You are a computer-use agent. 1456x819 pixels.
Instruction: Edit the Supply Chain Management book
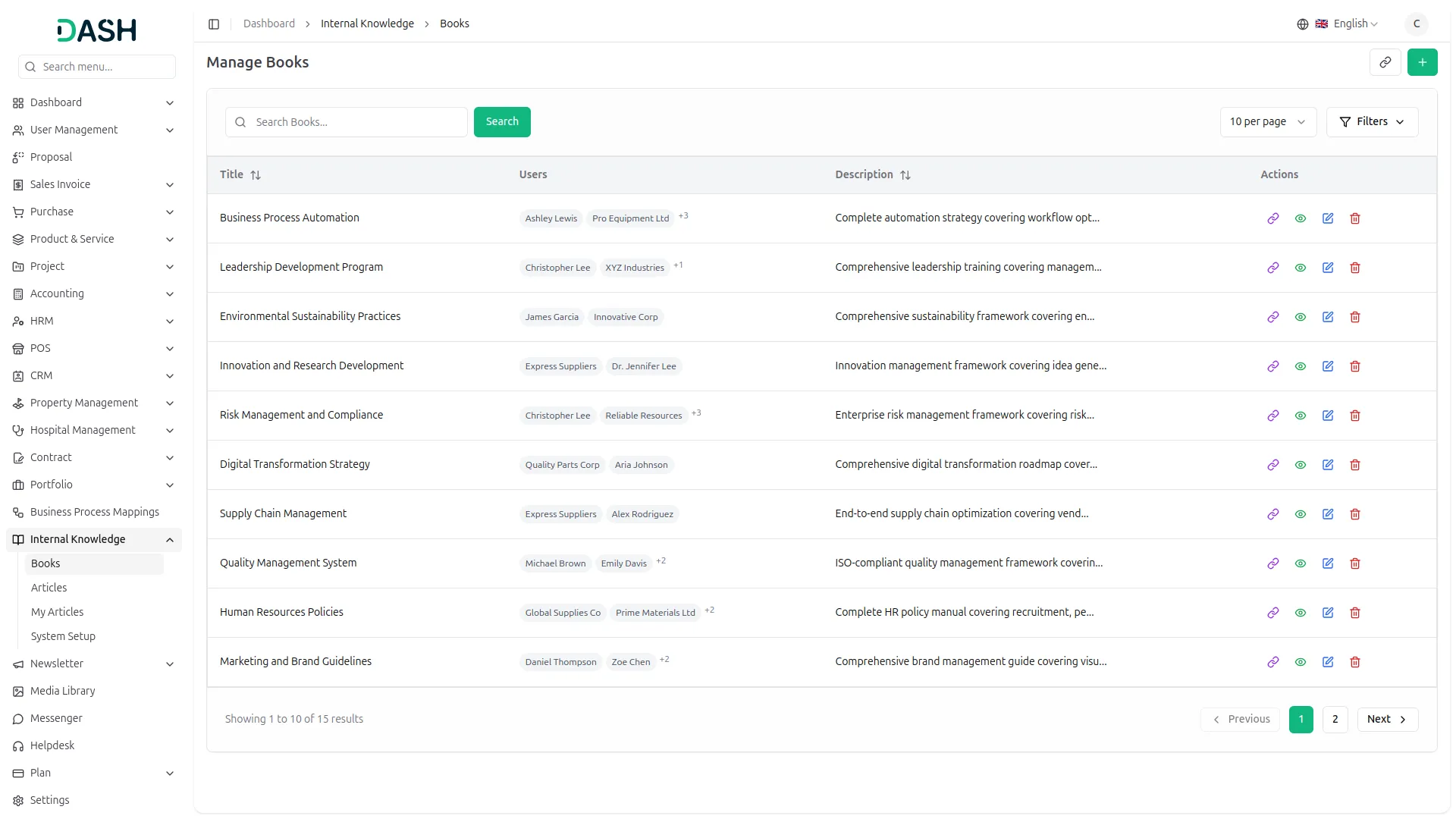pos(1328,514)
